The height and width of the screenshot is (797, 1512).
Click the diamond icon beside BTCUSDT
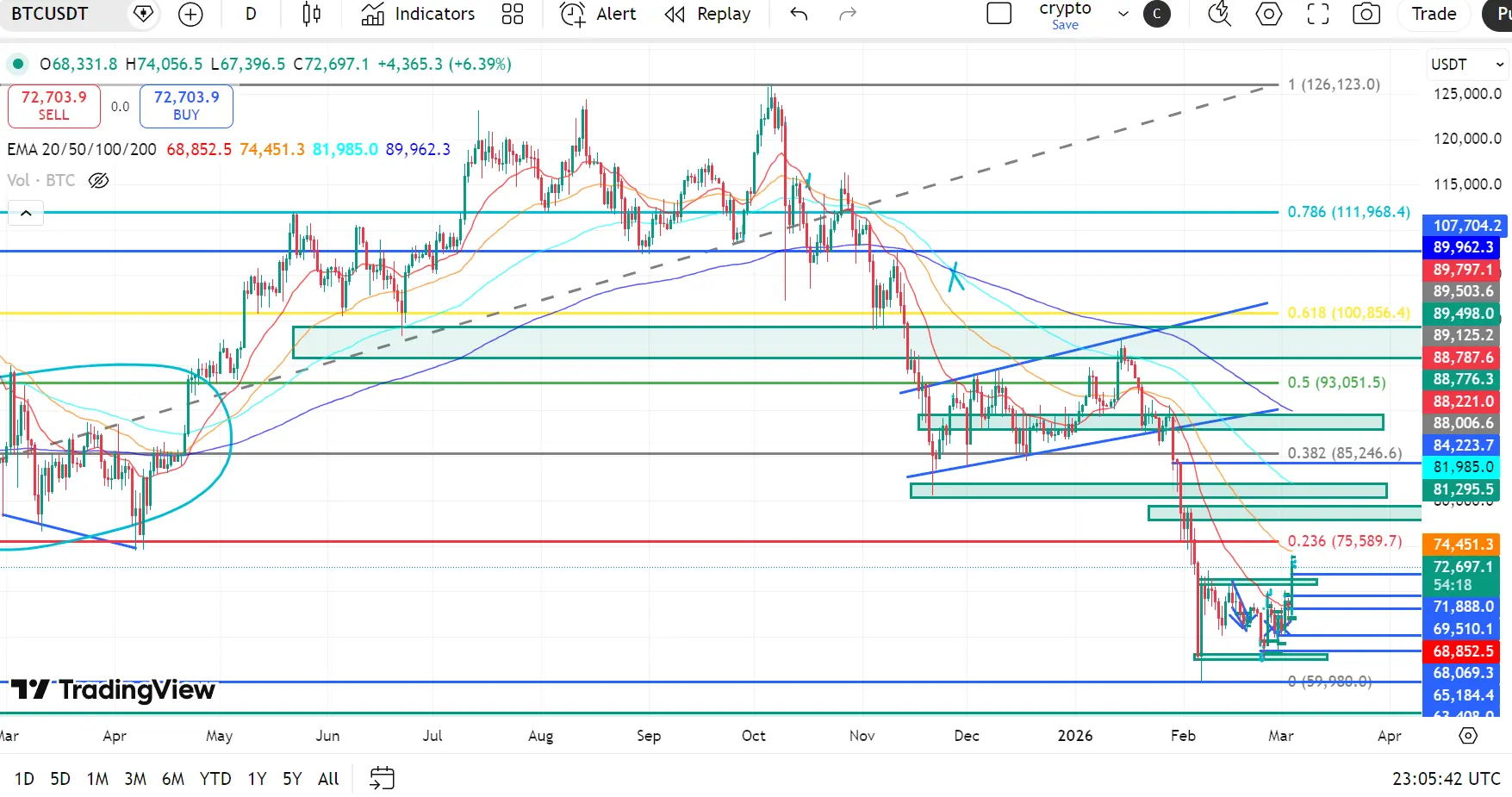(144, 14)
